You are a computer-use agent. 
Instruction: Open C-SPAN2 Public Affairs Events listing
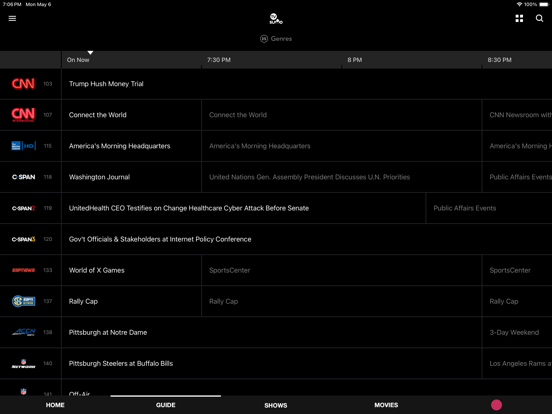(489, 208)
